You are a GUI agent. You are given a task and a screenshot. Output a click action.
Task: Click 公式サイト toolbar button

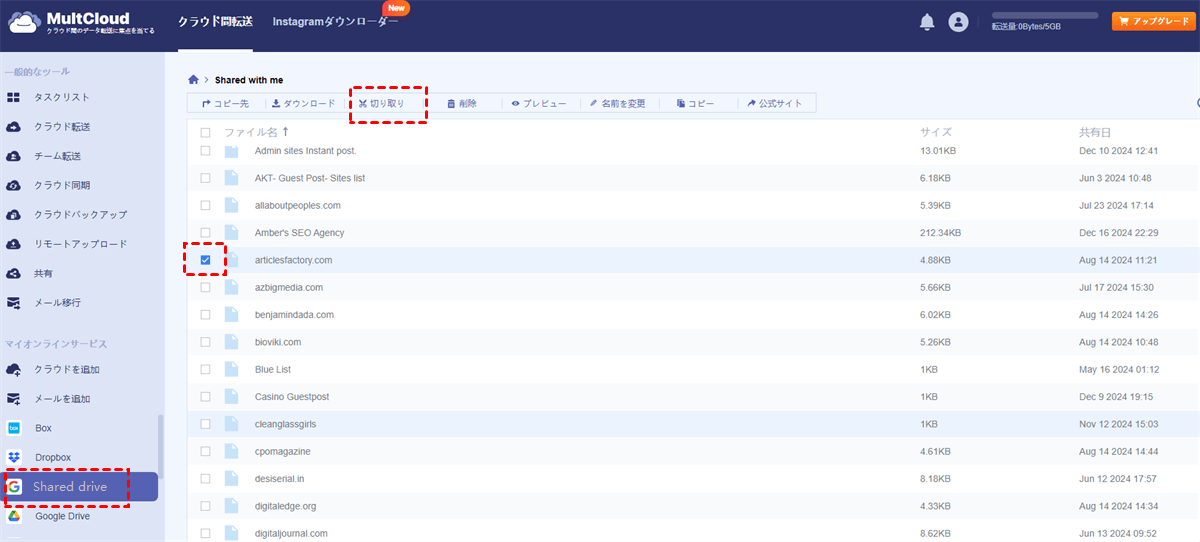tap(774, 103)
